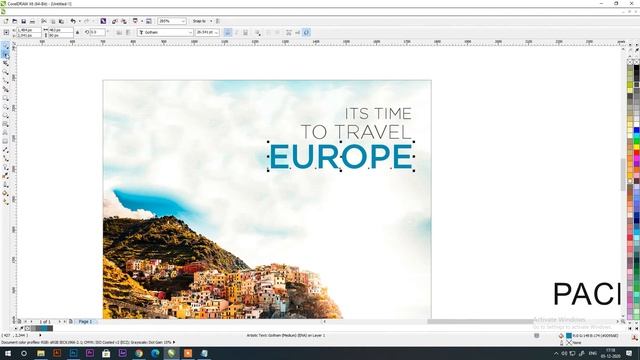Viewport: 640px width, 360px height.
Task: Click the Save icon in toolbar
Action: click(x=24, y=21)
